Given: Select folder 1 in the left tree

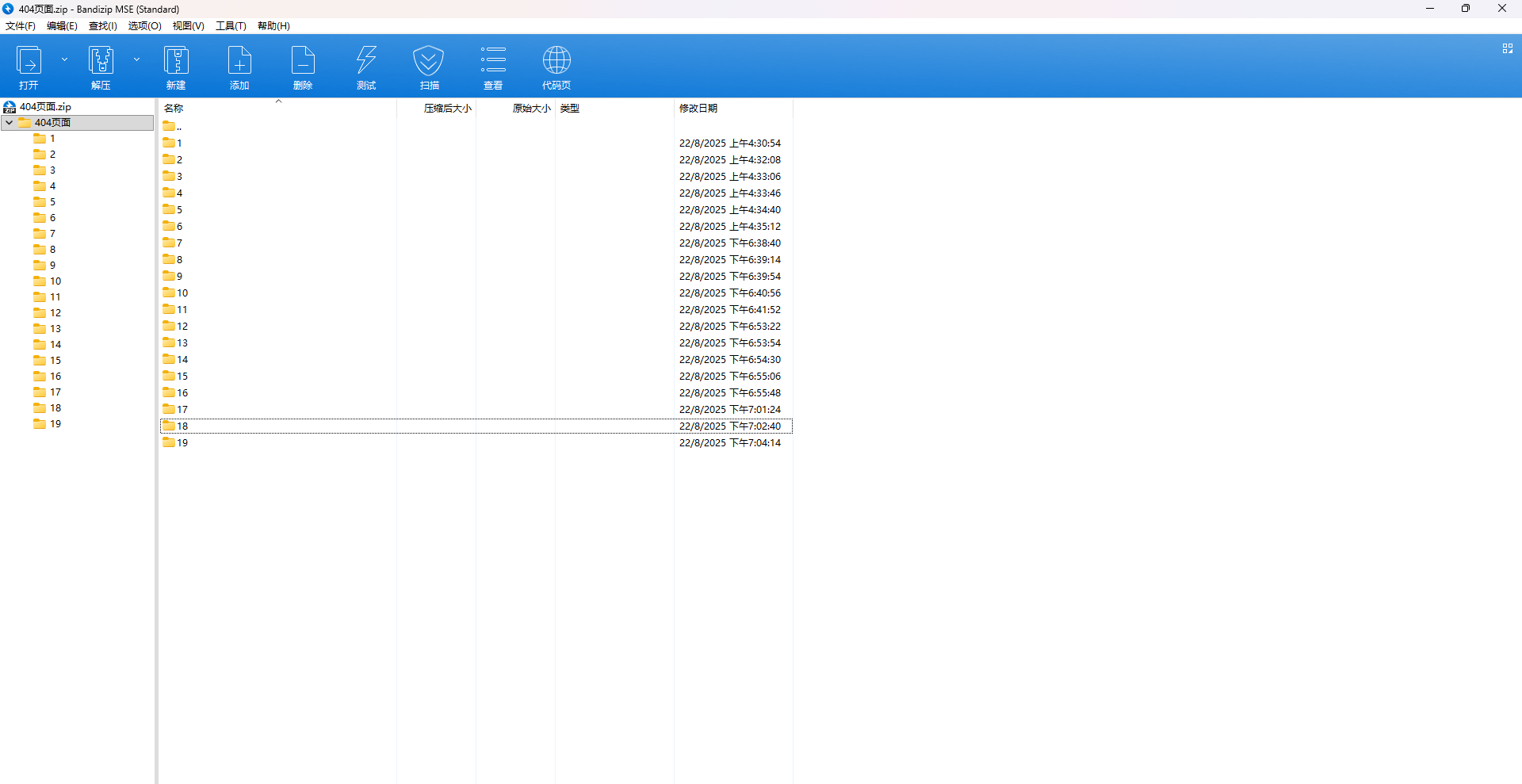Looking at the screenshot, I should (x=52, y=139).
